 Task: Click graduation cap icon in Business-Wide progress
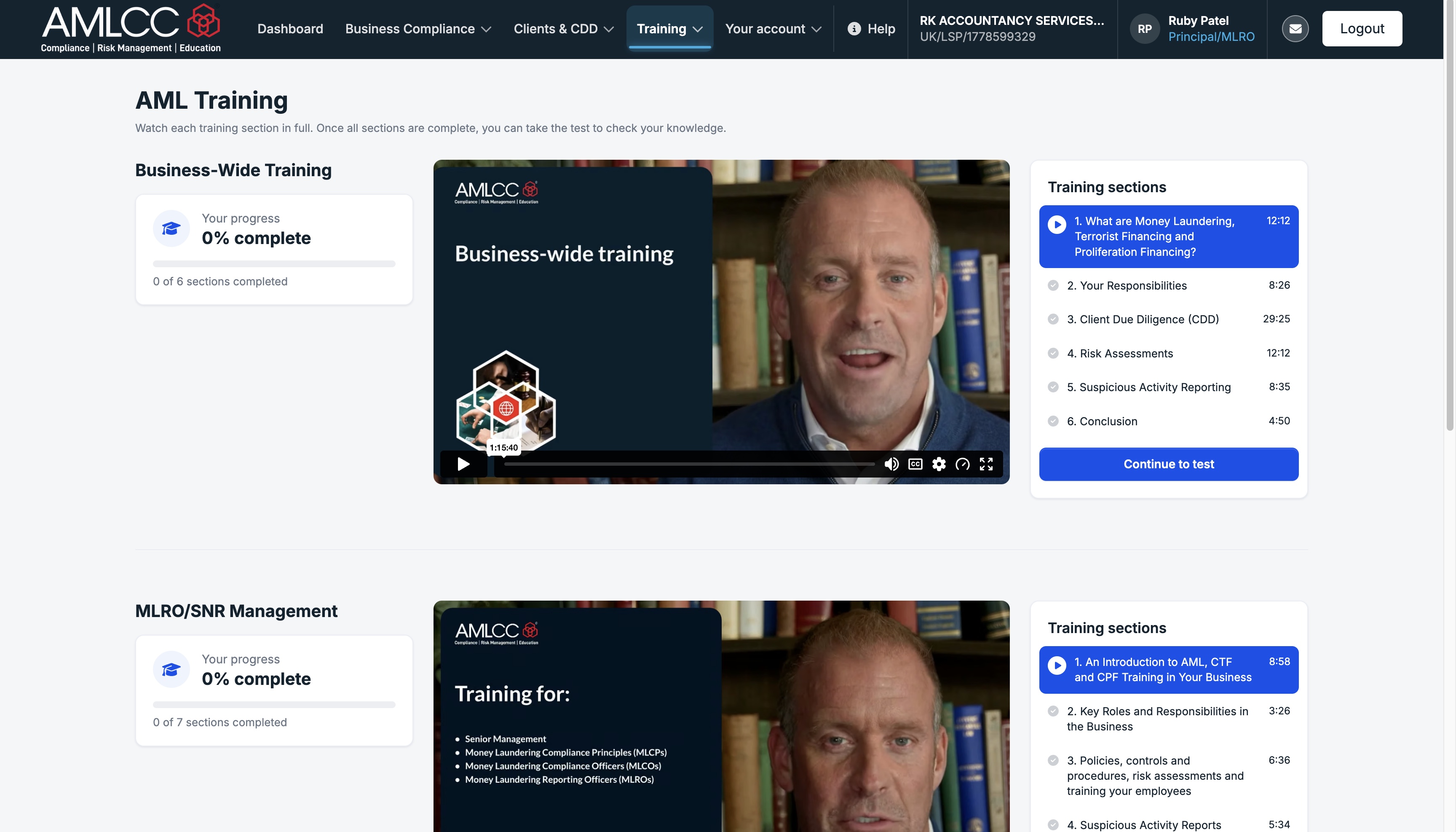171,228
